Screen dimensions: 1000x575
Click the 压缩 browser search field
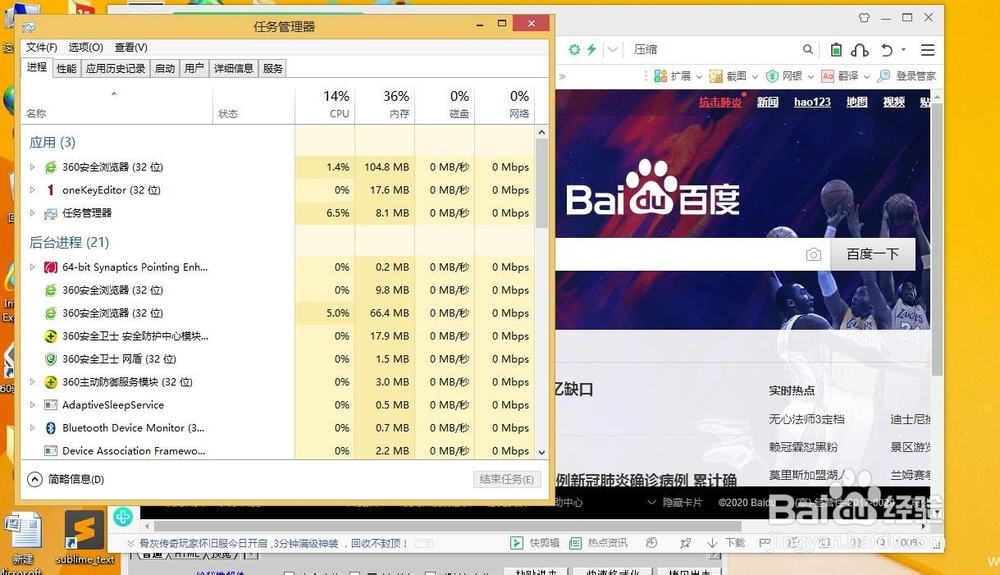714,50
